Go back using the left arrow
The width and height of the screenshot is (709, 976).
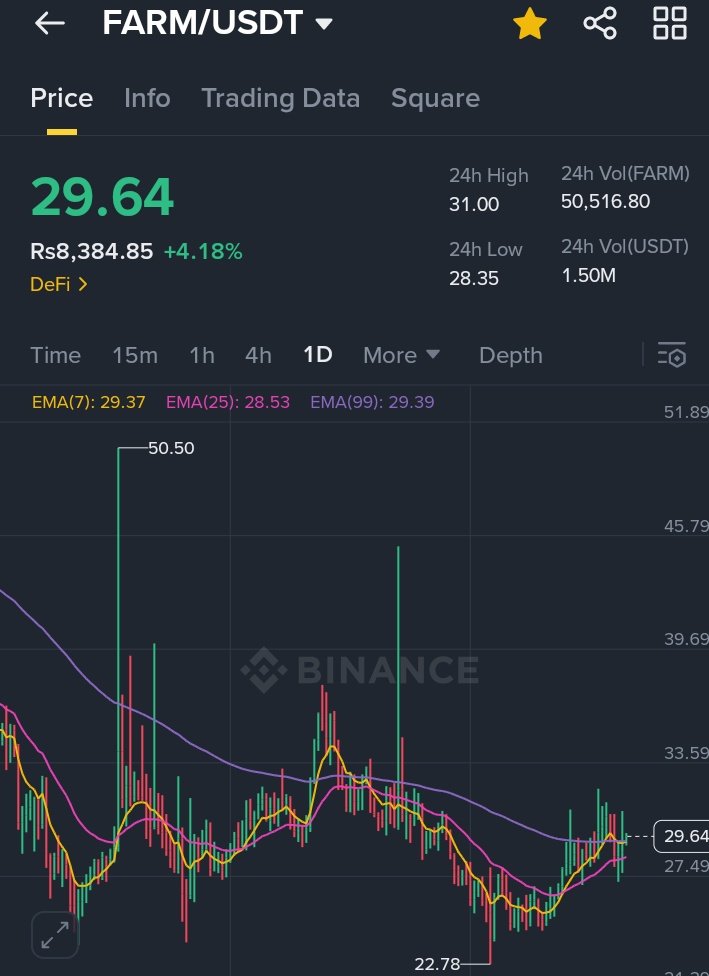coord(50,24)
